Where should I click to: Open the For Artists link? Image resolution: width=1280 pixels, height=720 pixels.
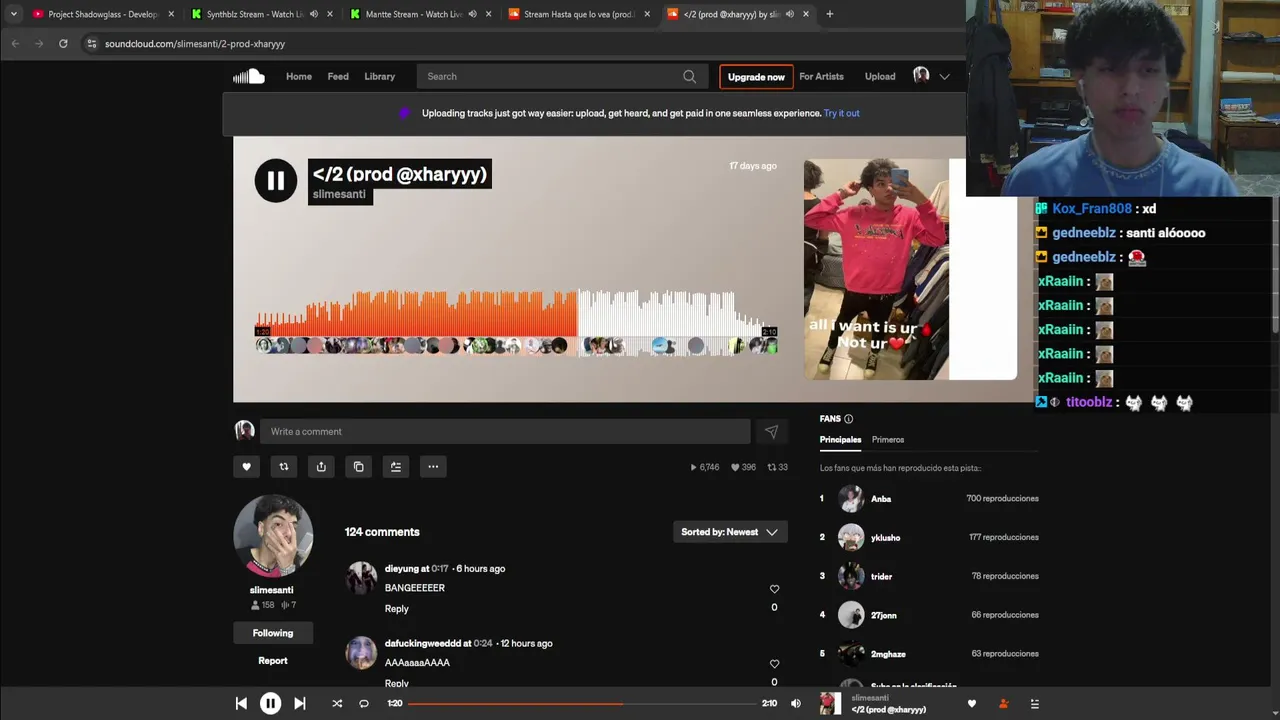[821, 76]
